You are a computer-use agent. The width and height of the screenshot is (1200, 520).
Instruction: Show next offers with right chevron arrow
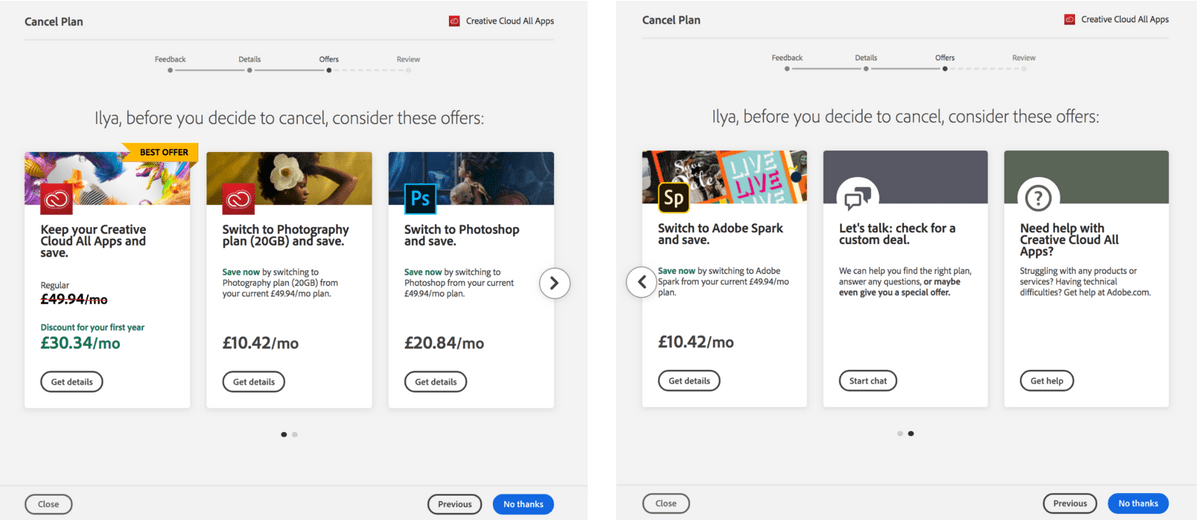point(554,283)
